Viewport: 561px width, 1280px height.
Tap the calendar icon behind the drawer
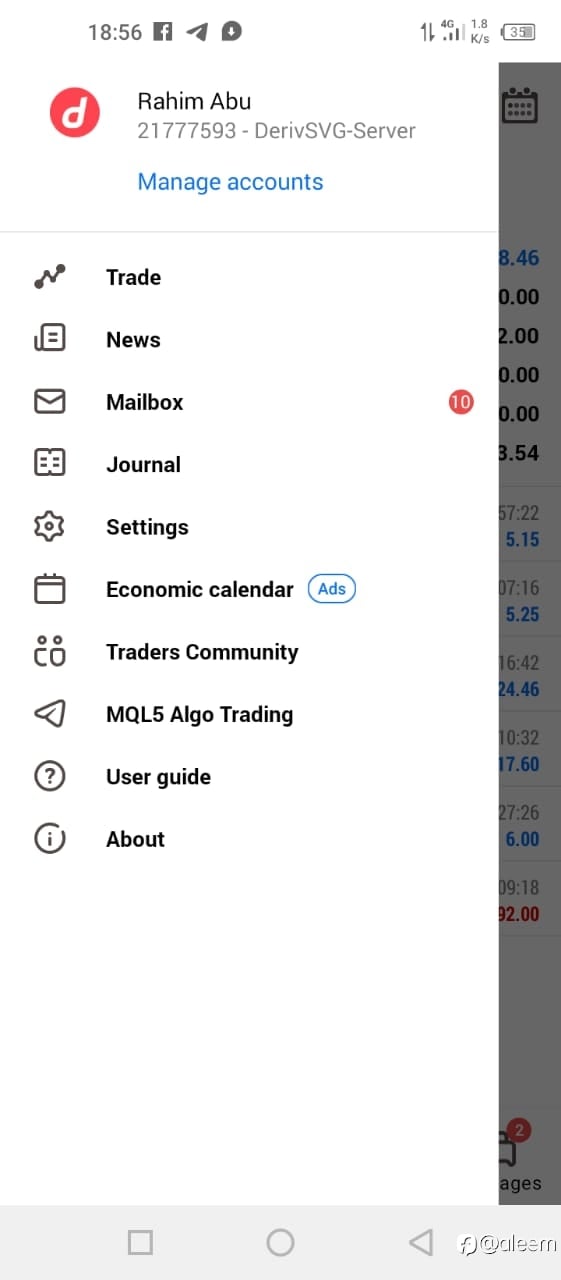pos(520,105)
